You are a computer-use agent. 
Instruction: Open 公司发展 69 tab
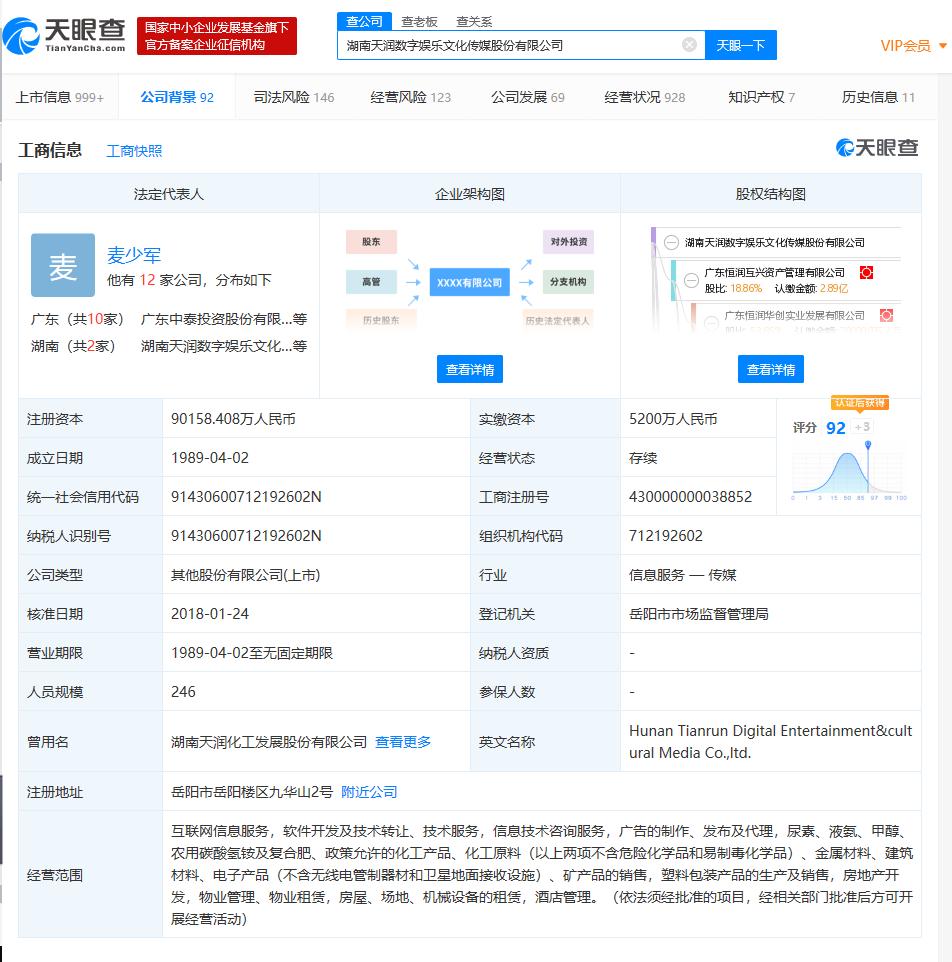coord(528,97)
